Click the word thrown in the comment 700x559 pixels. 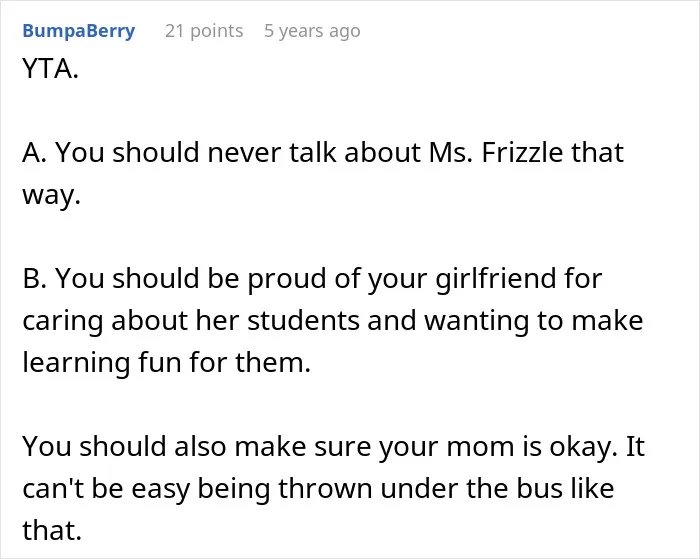325,488
